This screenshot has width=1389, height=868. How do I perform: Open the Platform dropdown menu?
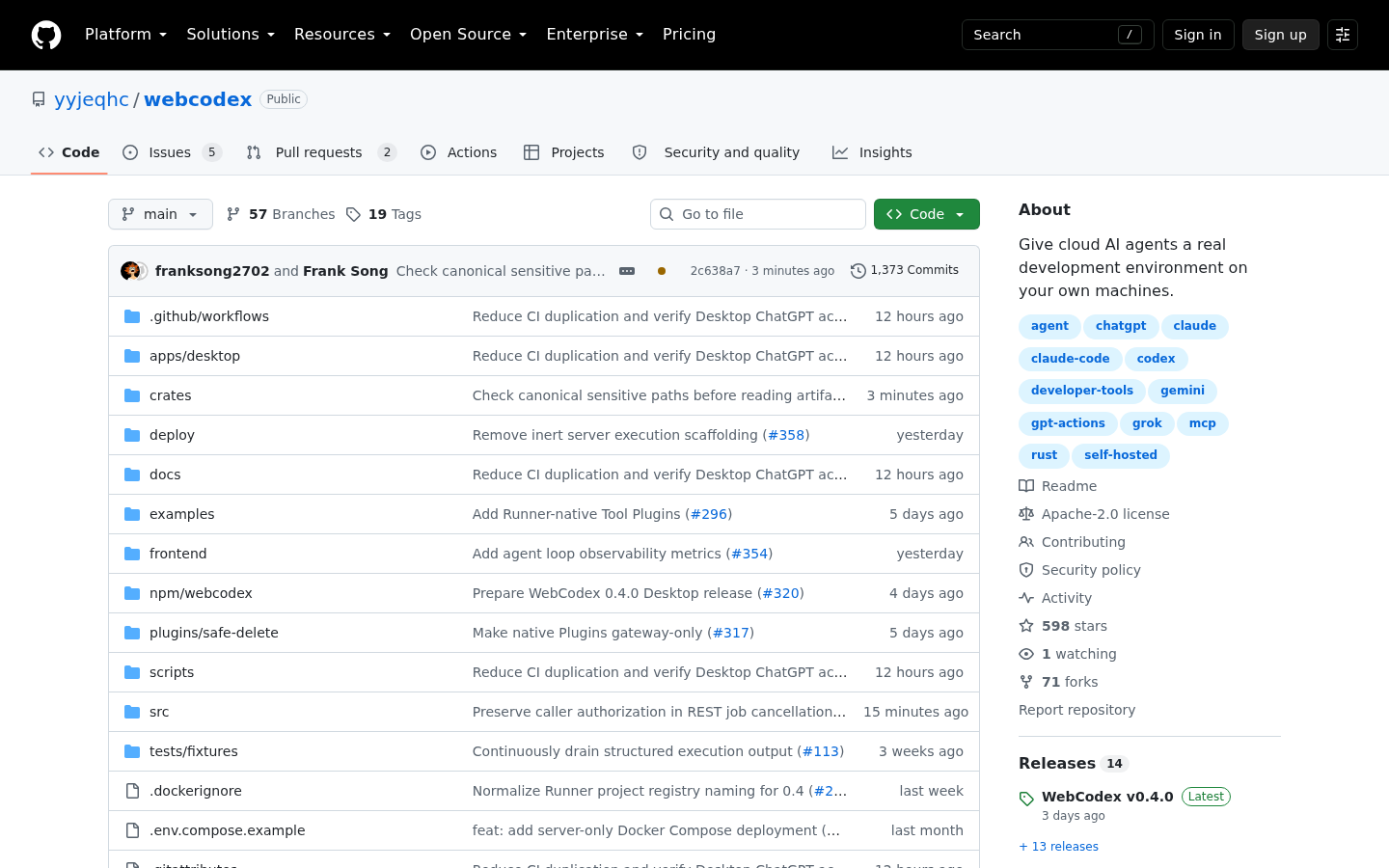point(126,35)
